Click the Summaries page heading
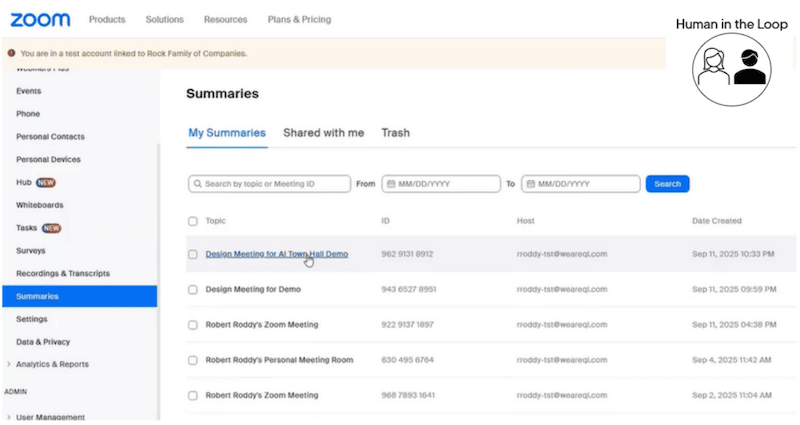The width and height of the screenshot is (800, 425). (222, 94)
